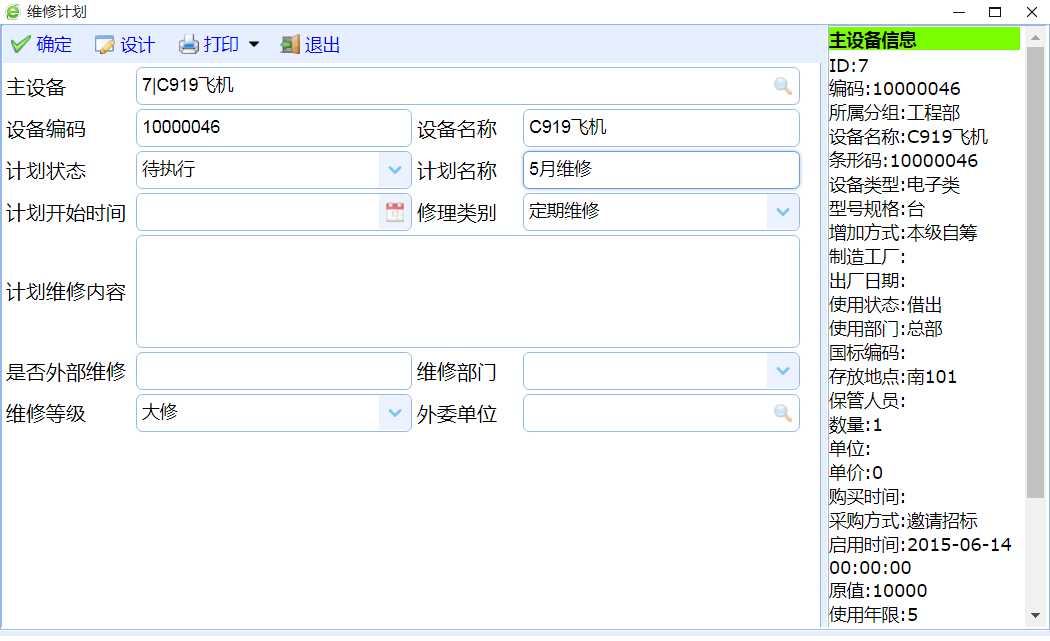Expand the 维修部门 dropdown
This screenshot has width=1050, height=641.
coord(782,371)
